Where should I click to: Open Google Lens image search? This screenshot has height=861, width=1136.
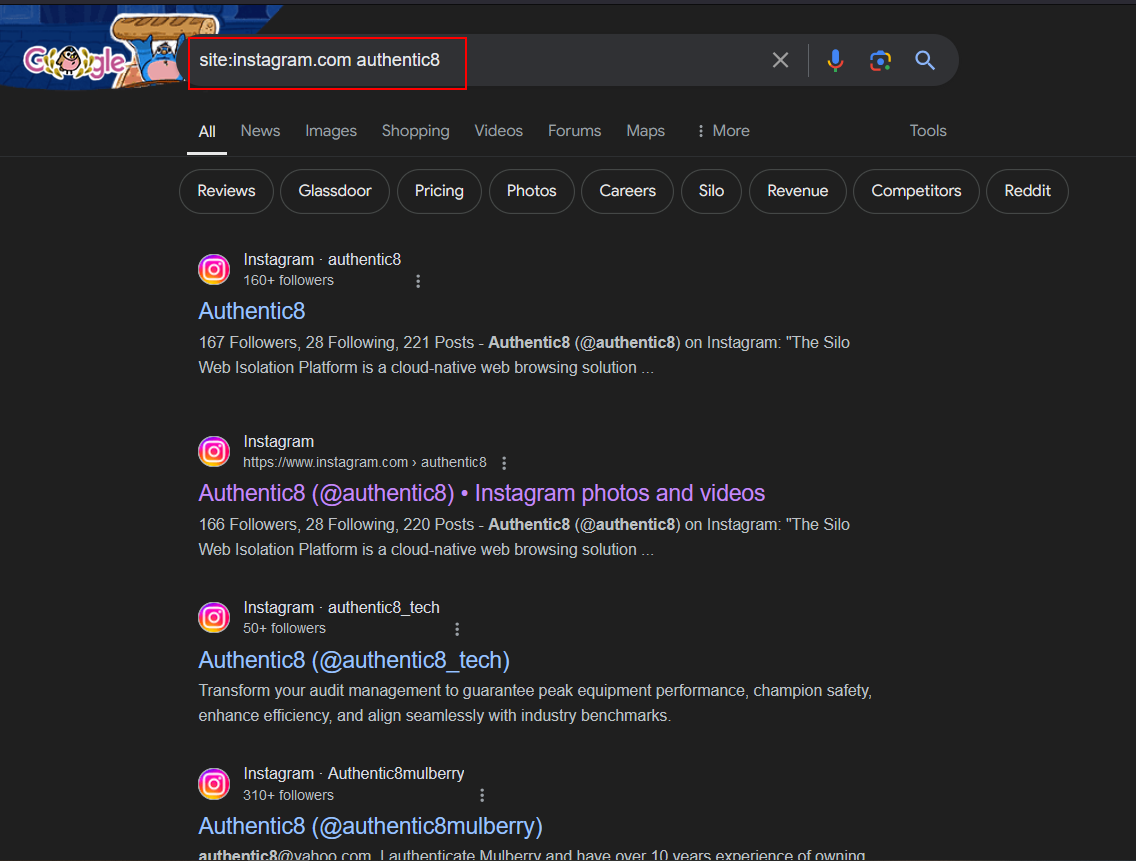880,60
